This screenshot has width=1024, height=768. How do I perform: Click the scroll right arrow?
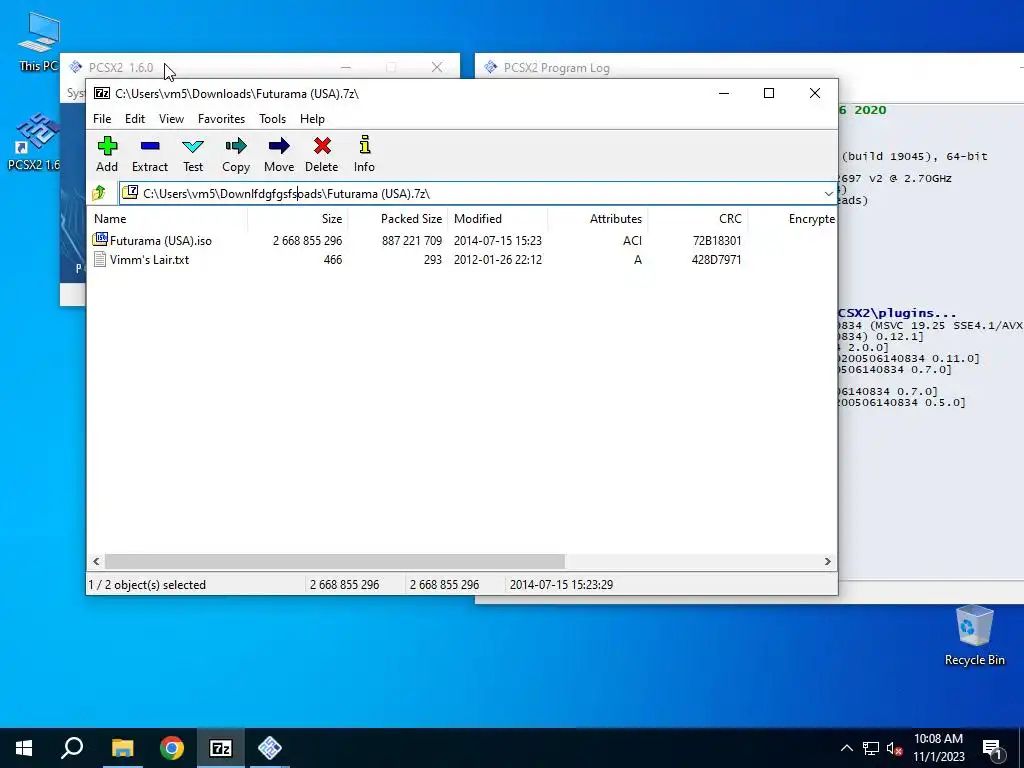pyautogui.click(x=827, y=561)
